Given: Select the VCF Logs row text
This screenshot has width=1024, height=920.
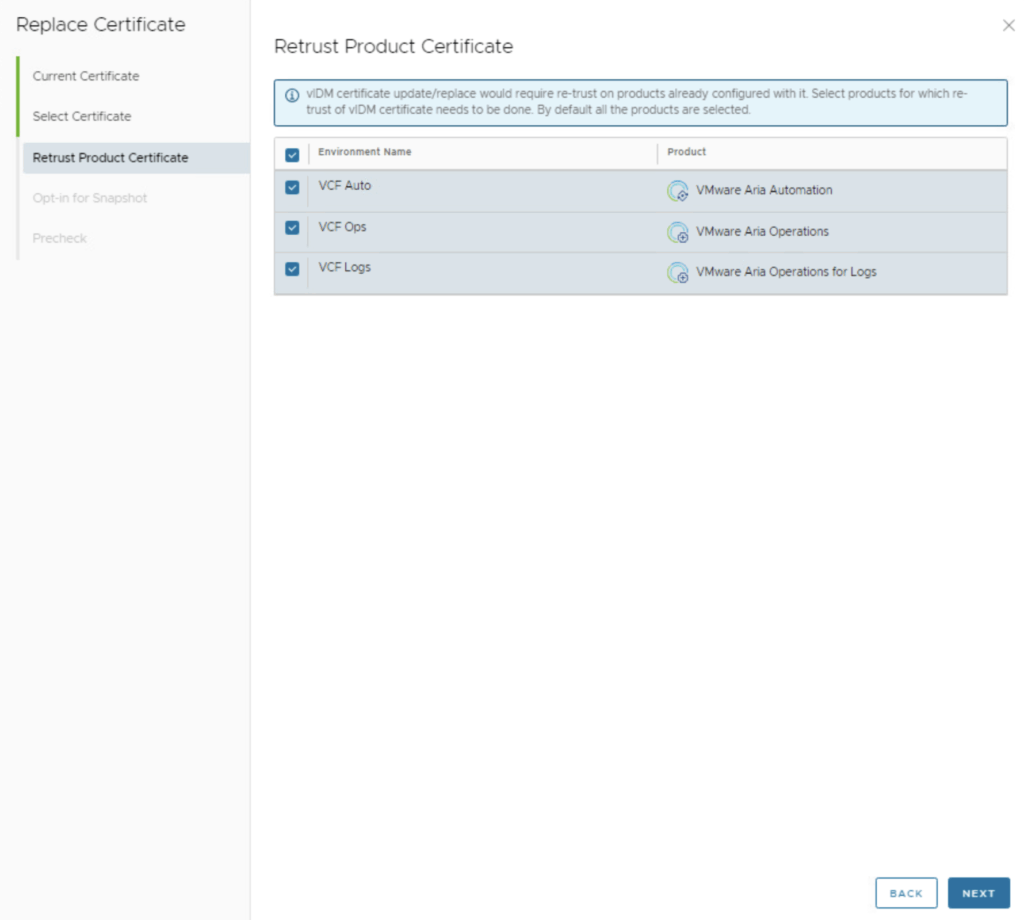Looking at the screenshot, I should [345, 268].
